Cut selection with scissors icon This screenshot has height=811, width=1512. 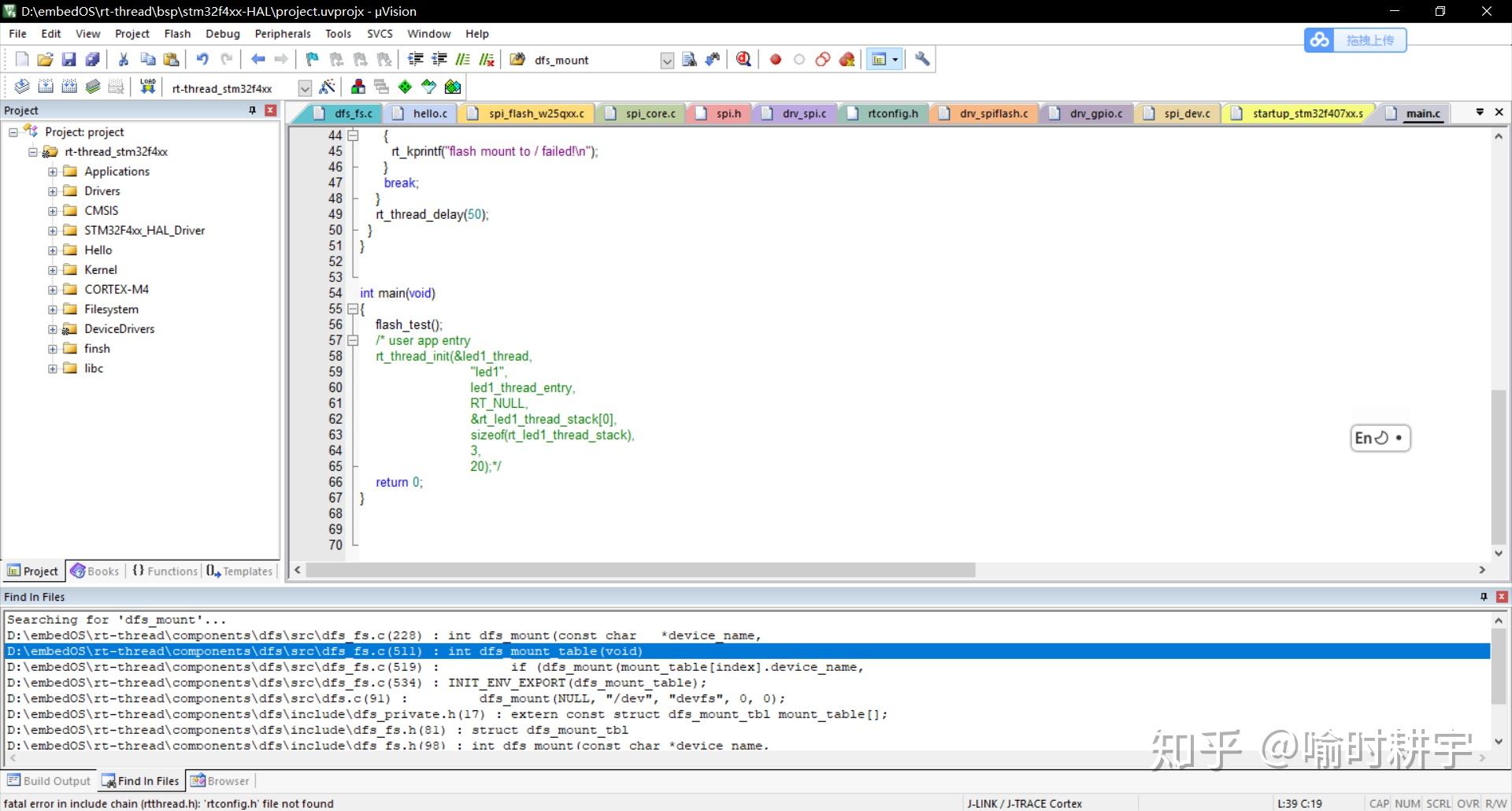click(124, 60)
